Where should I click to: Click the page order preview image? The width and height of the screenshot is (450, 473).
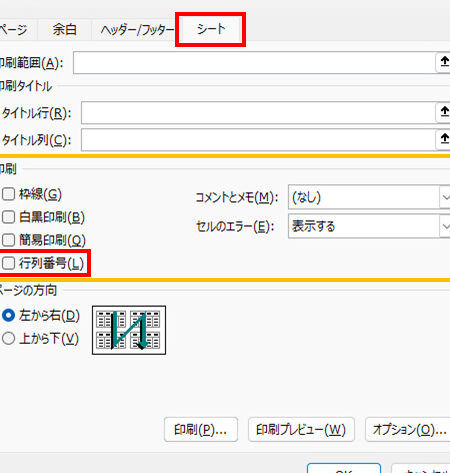tap(129, 330)
